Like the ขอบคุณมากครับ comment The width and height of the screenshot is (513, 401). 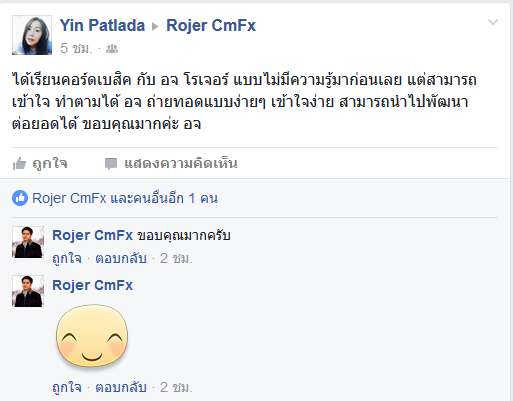point(67,258)
